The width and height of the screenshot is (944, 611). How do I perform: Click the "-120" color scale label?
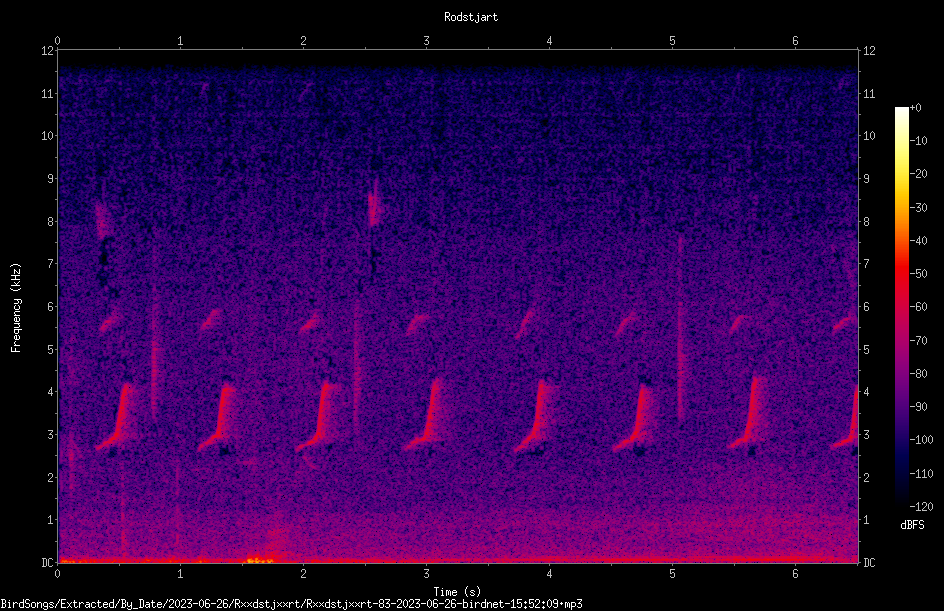coord(922,507)
